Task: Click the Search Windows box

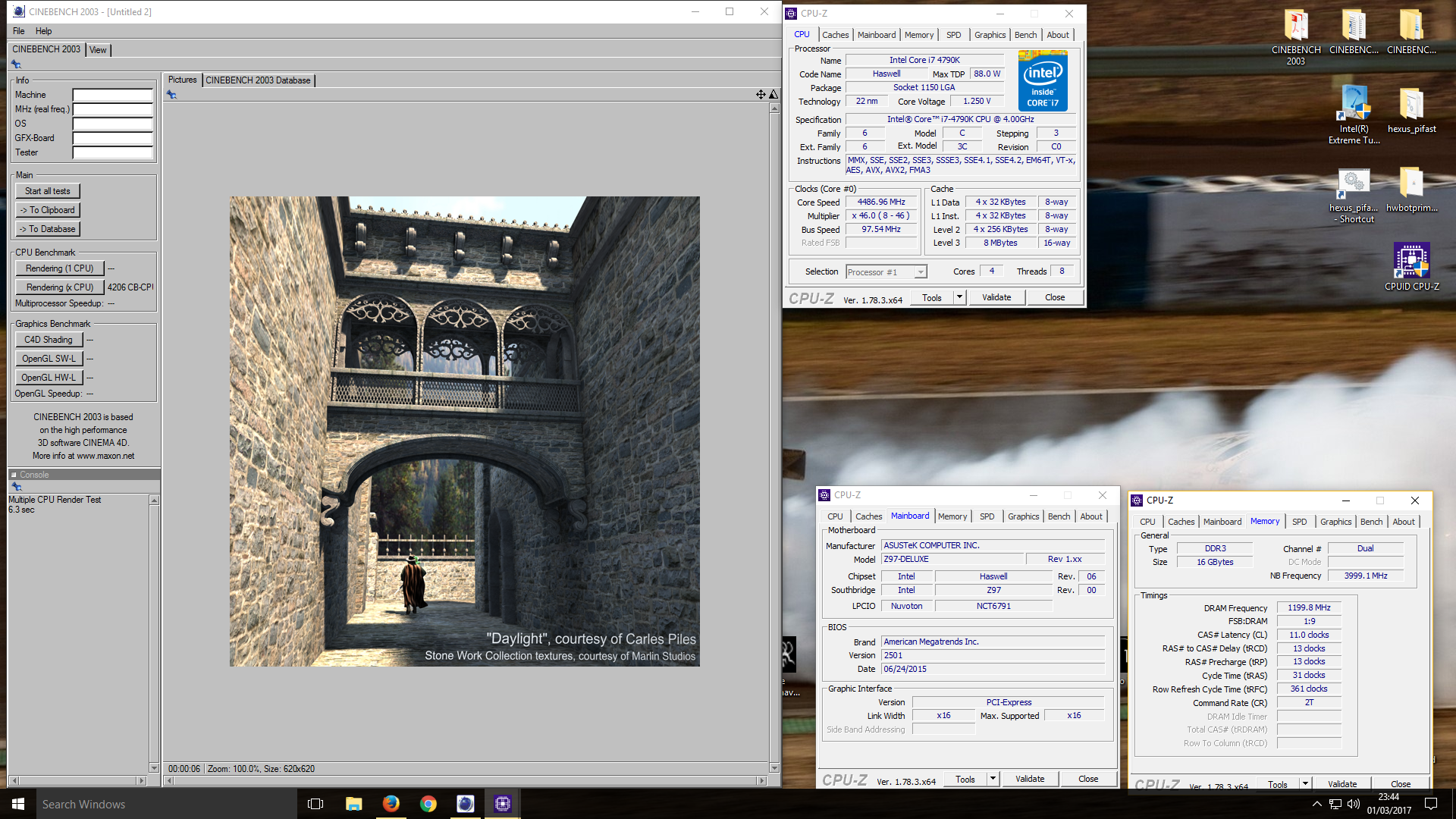Action: click(x=167, y=804)
